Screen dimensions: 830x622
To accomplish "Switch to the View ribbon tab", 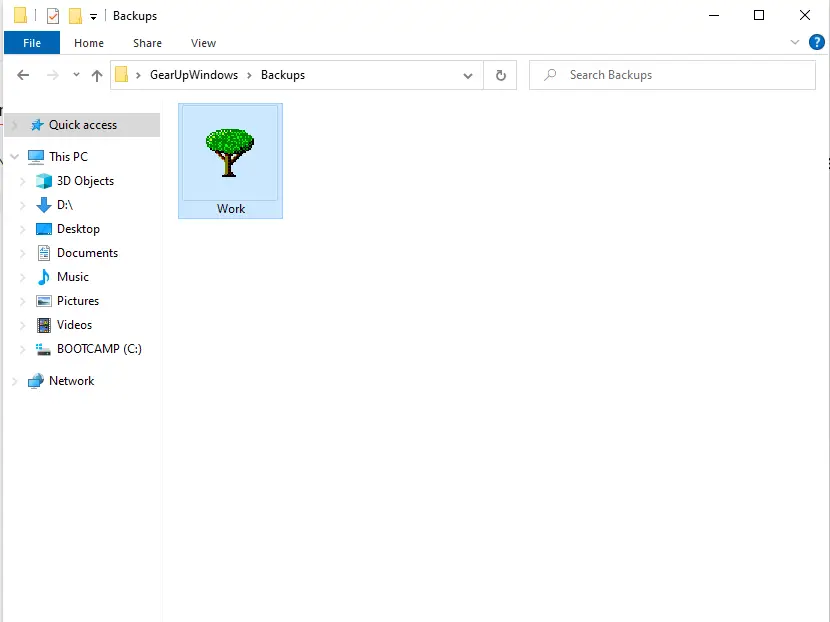I will coord(203,43).
